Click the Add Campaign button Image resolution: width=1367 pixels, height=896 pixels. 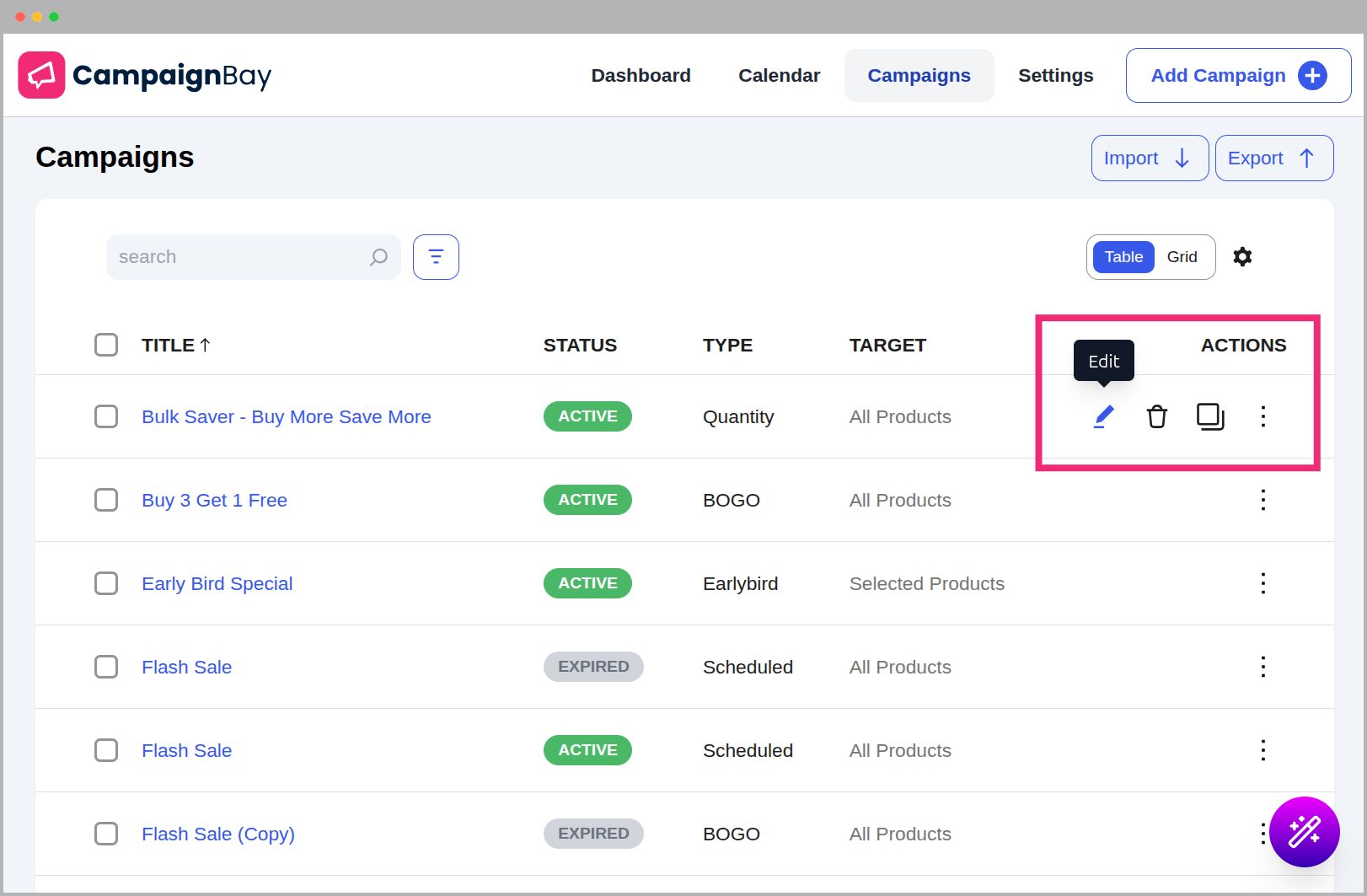1238,76
